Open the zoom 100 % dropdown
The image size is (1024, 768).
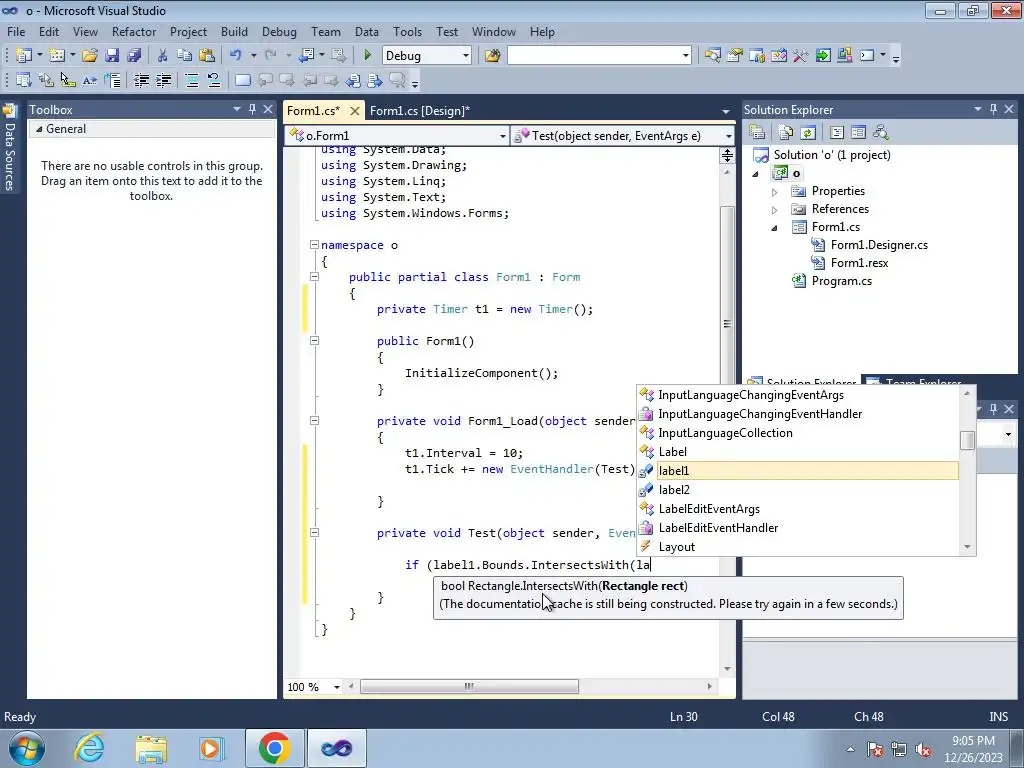[x=337, y=687]
